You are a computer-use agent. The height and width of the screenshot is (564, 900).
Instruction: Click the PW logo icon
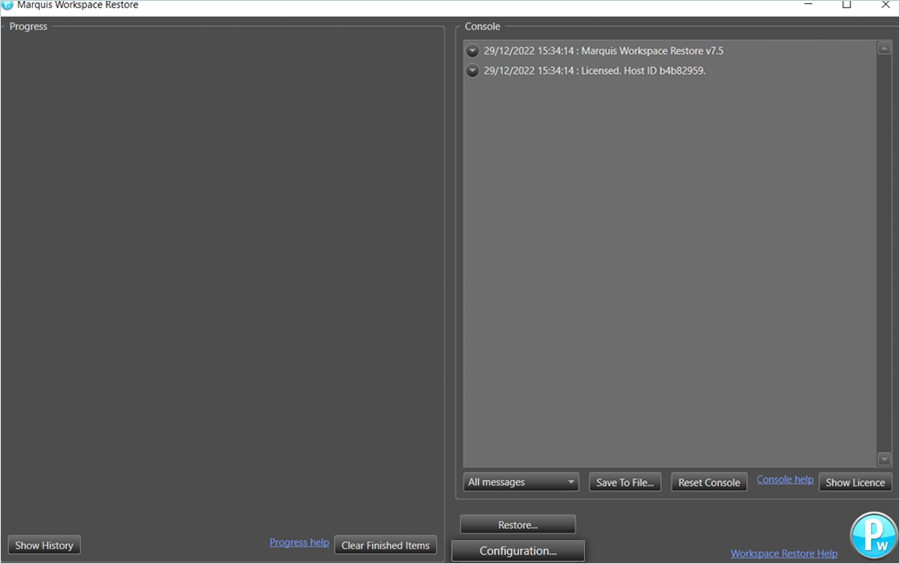coord(873,535)
